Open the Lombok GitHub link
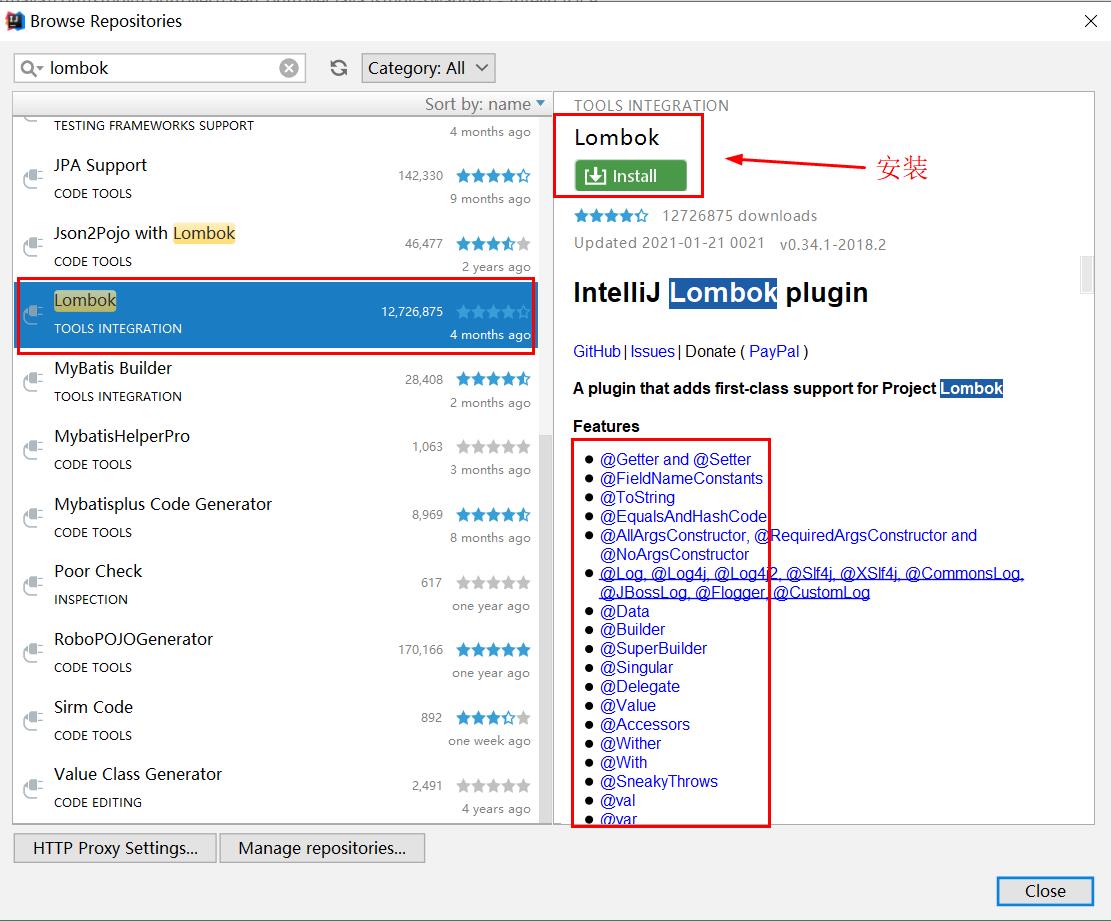The height and width of the screenshot is (921, 1111). tap(597, 351)
